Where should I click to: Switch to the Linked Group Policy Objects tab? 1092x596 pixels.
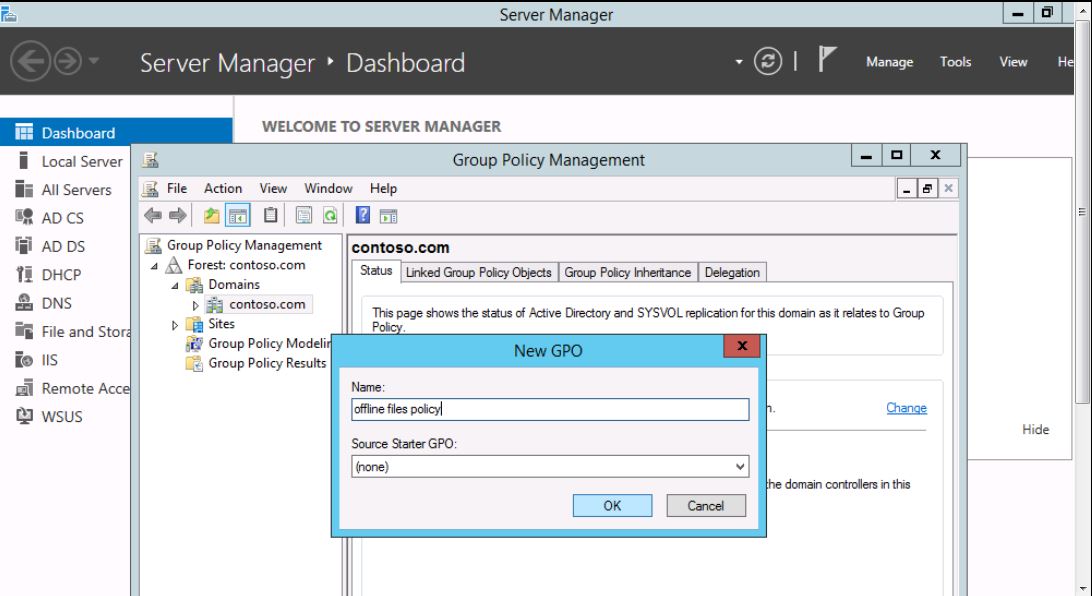478,272
